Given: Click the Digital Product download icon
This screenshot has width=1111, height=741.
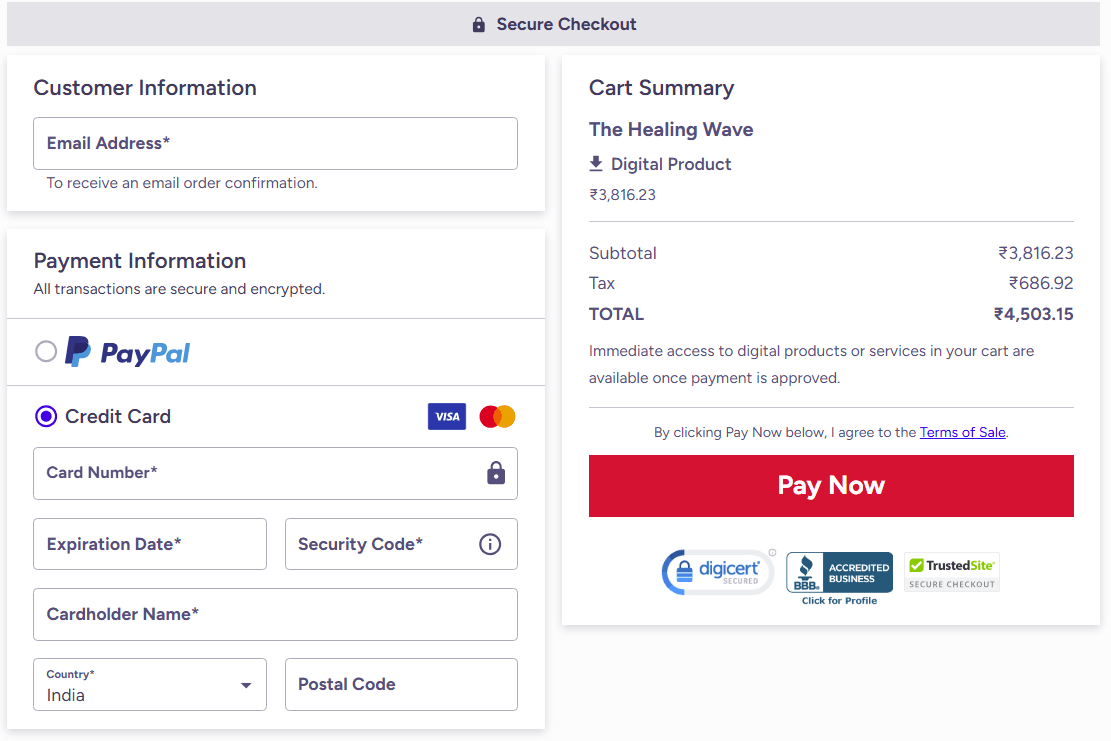Looking at the screenshot, I should (596, 163).
